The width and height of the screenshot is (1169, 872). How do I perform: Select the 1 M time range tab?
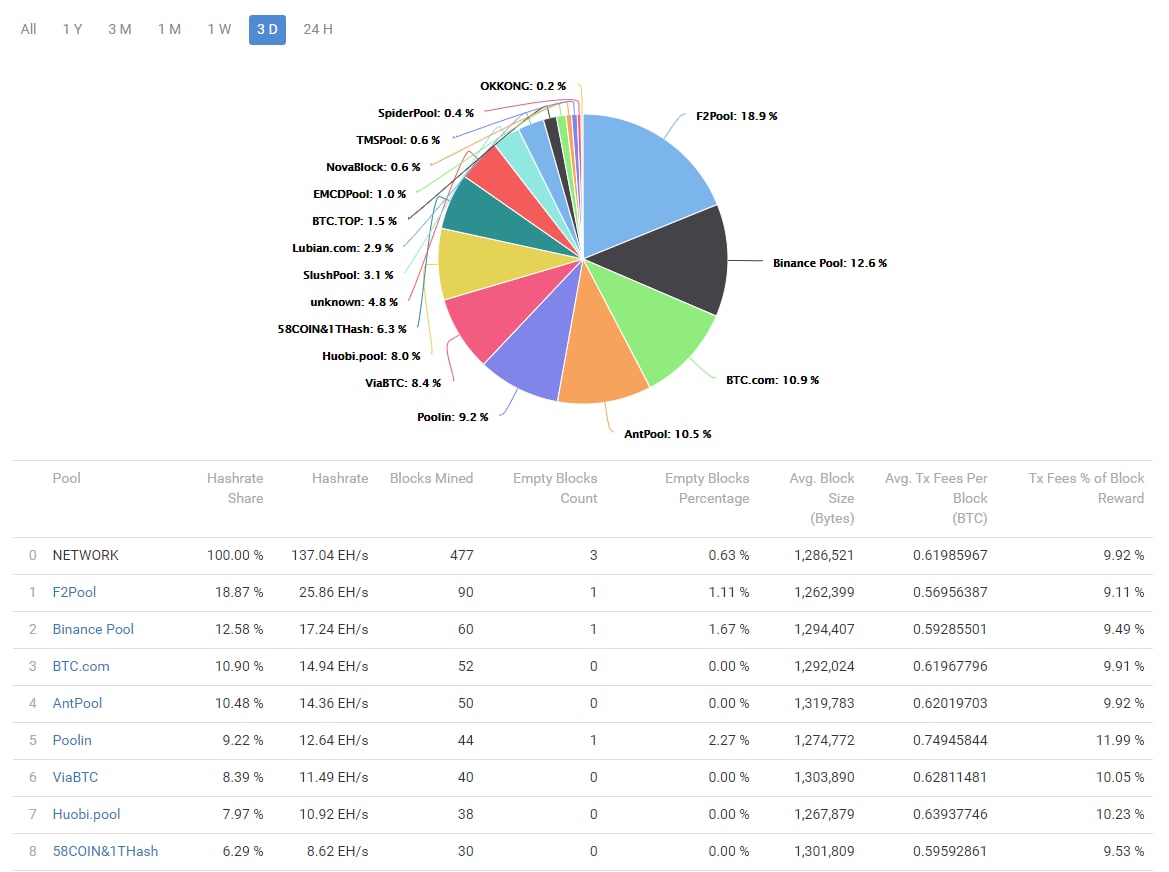(x=170, y=30)
